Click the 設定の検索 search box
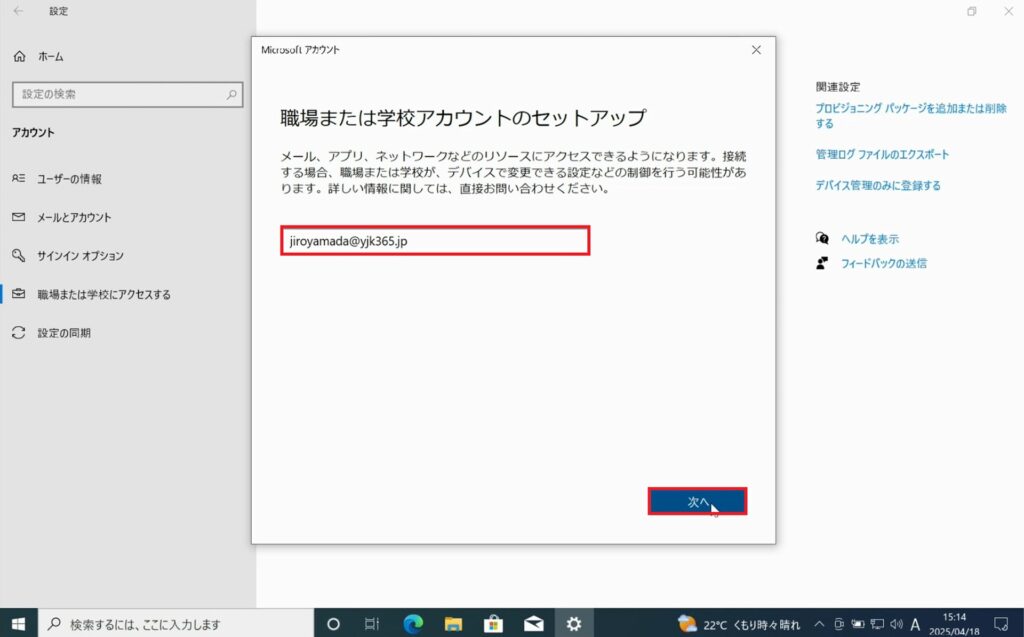This screenshot has width=1024, height=637. coord(126,94)
